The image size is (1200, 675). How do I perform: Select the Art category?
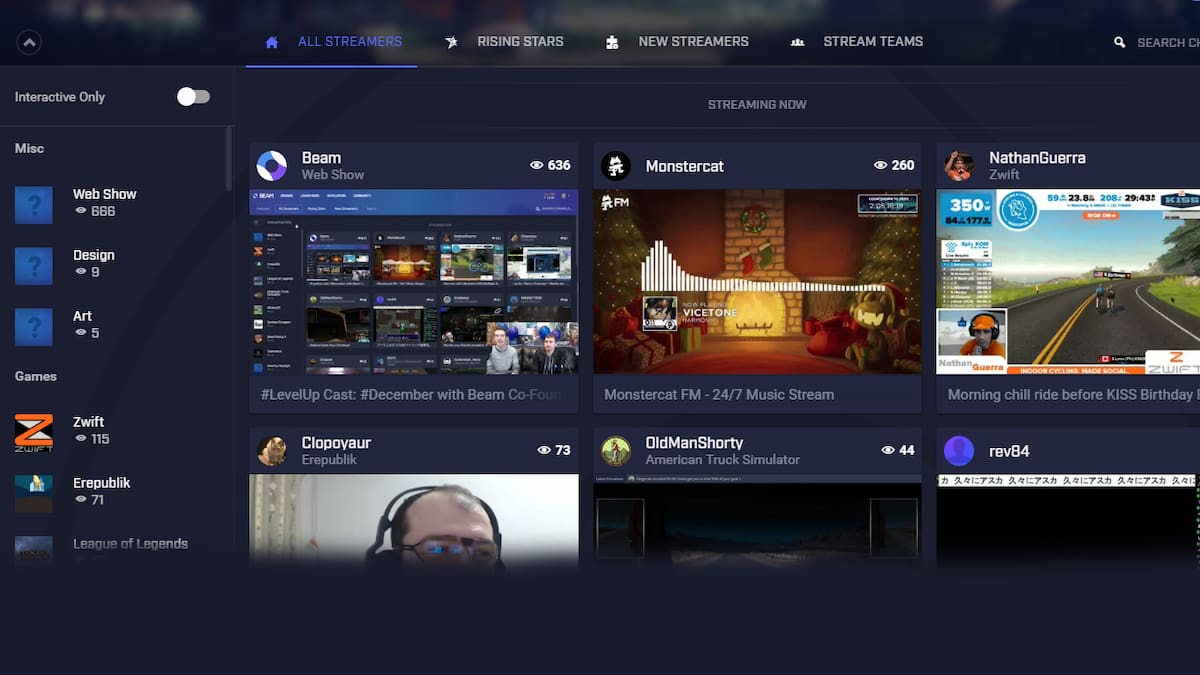(x=116, y=325)
